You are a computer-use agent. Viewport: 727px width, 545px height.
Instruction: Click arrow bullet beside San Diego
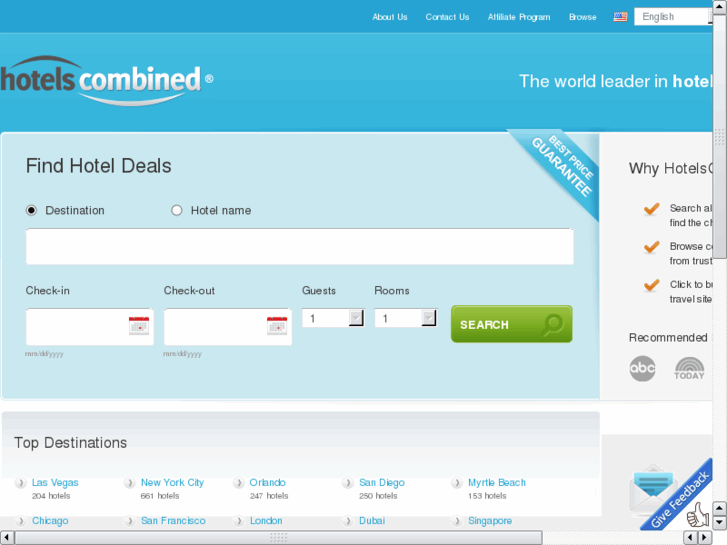coord(348,483)
